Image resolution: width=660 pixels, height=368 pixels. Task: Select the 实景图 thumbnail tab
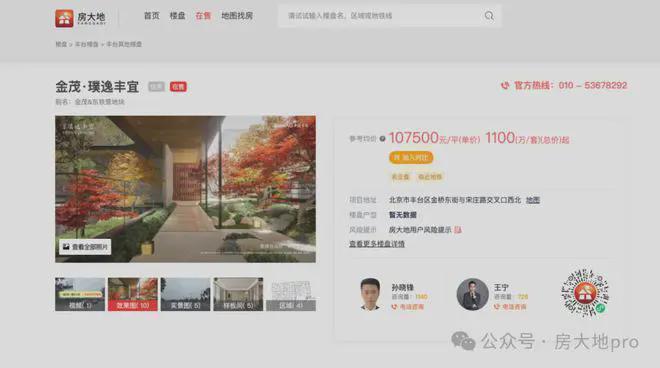coord(185,294)
